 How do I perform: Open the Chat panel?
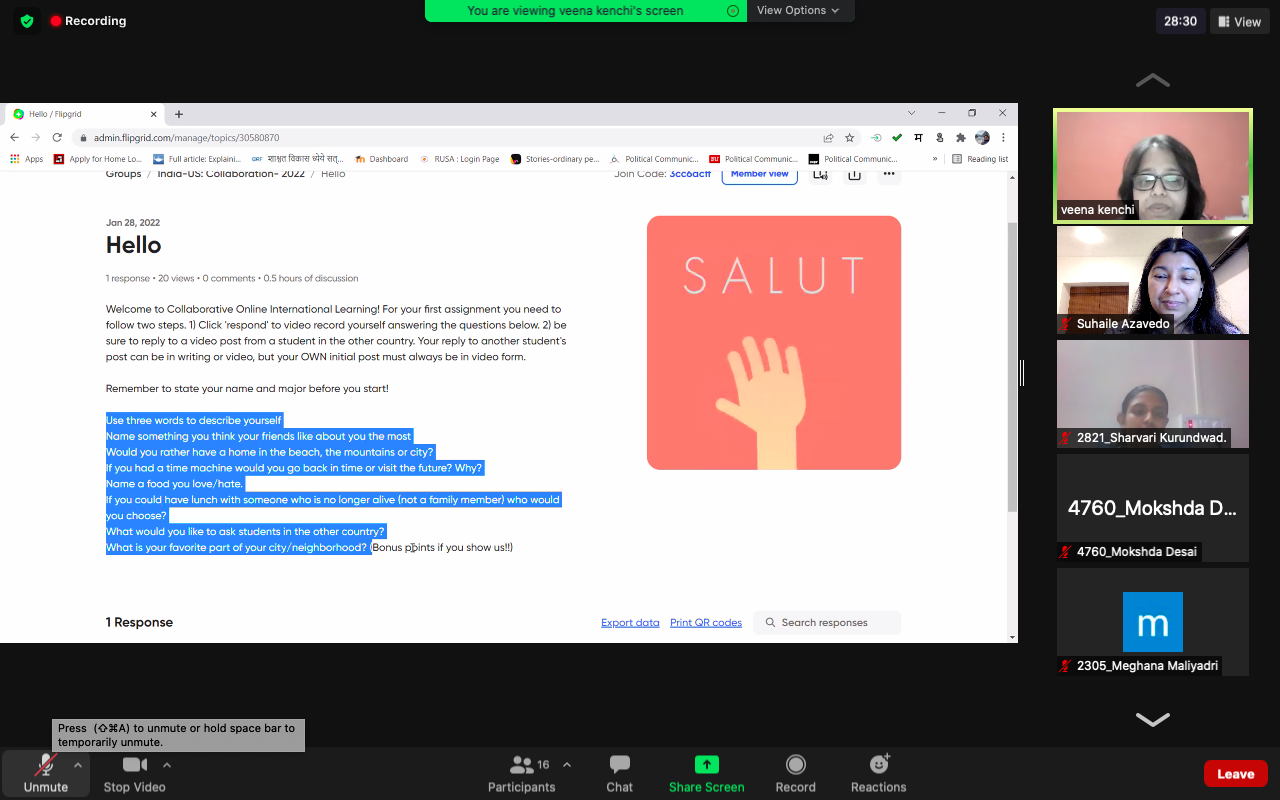619,766
